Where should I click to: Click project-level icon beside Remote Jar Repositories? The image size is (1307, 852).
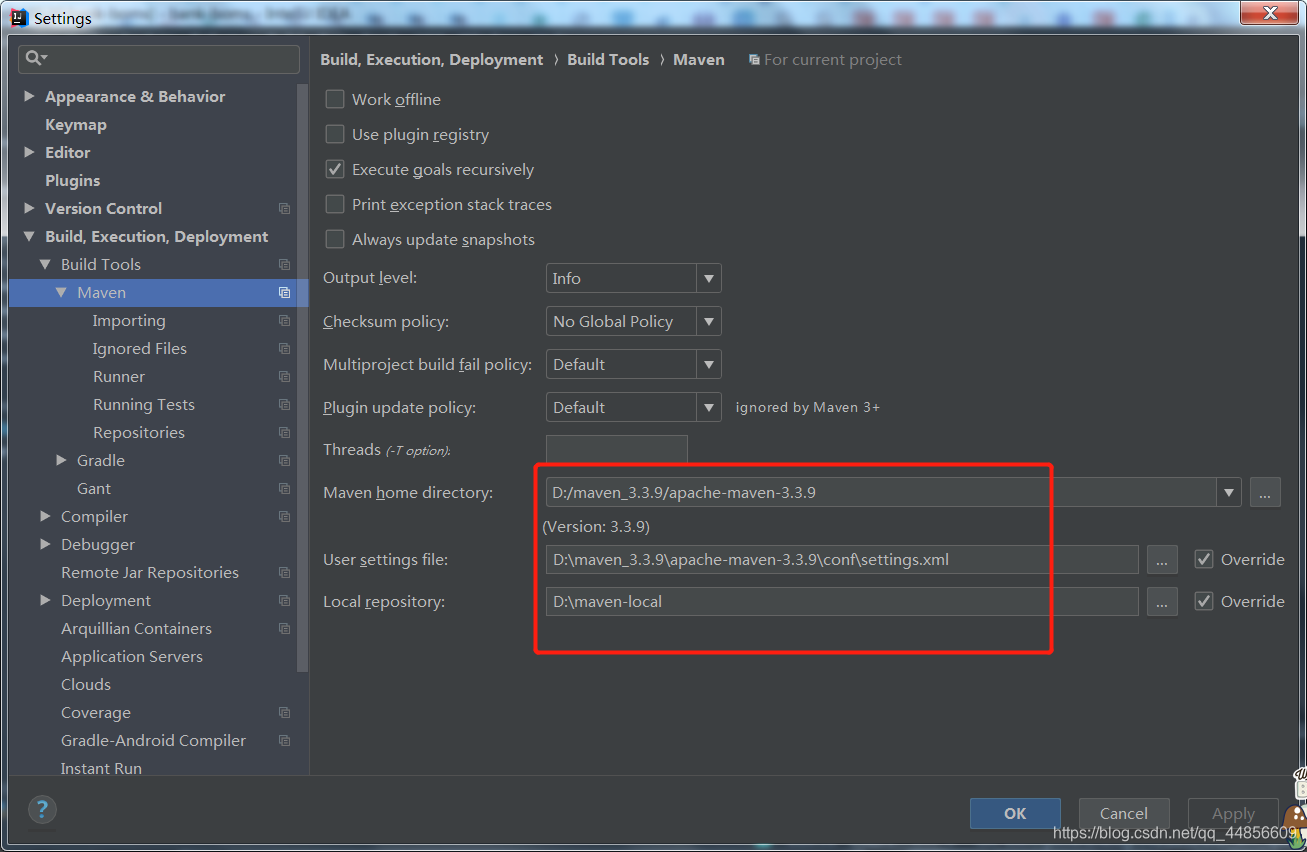coord(285,573)
